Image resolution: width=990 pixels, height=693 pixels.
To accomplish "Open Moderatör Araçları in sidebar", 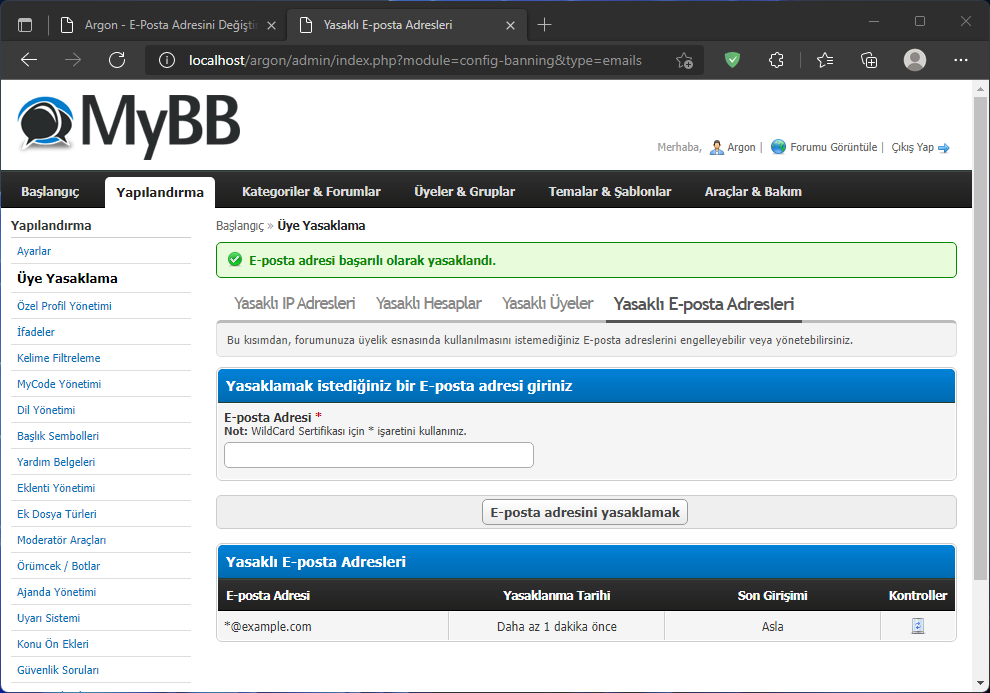I will pyautogui.click(x=61, y=540).
